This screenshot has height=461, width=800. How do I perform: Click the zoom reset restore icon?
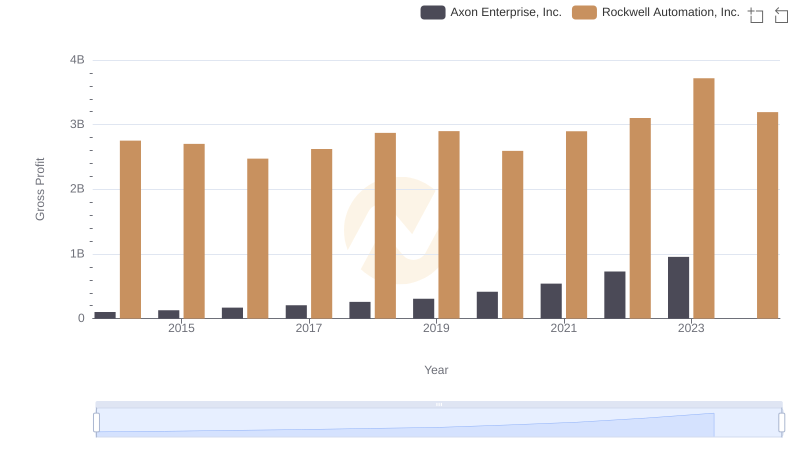(781, 15)
